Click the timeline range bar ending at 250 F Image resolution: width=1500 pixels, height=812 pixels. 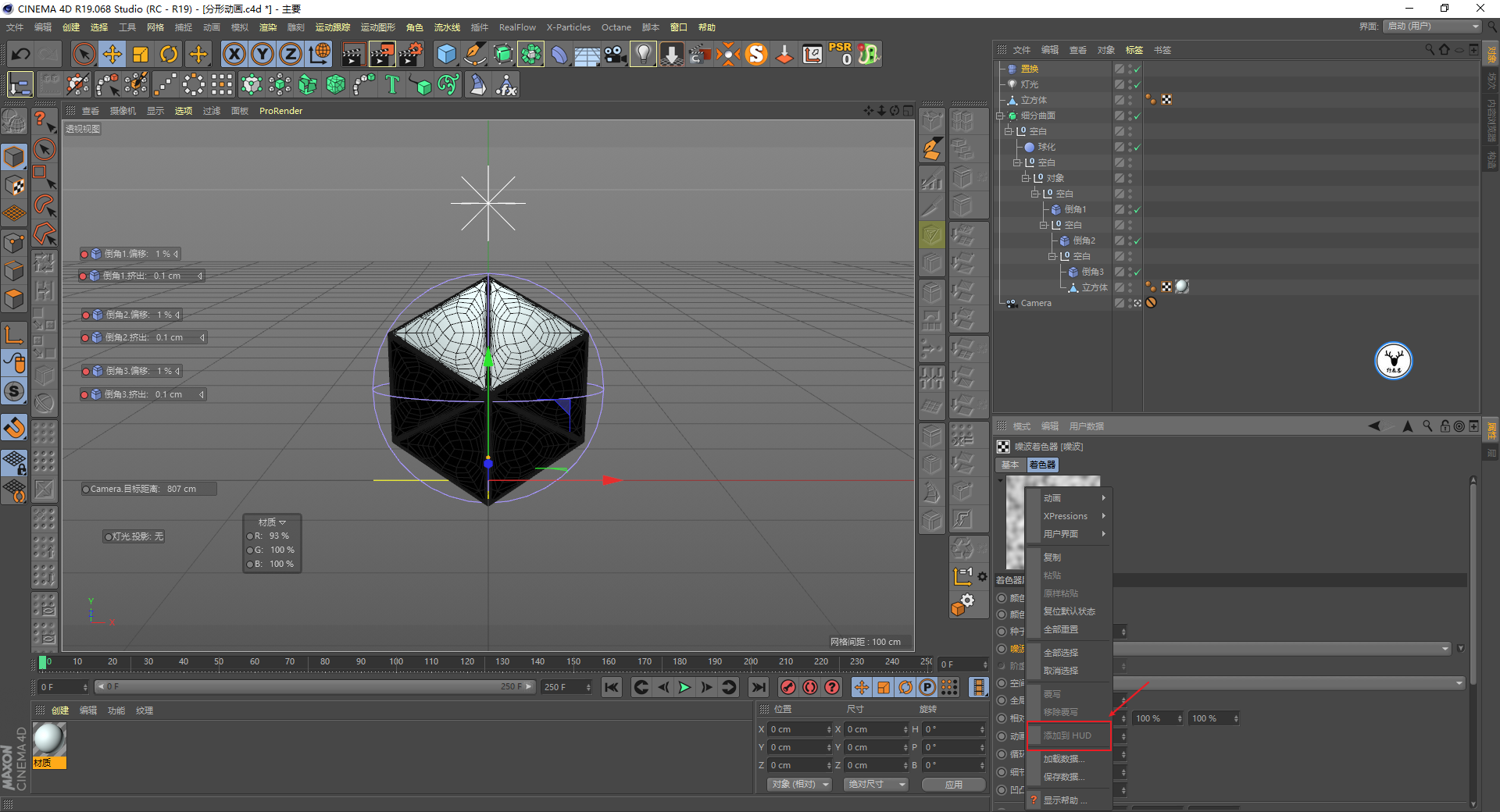pyautogui.click(x=314, y=687)
